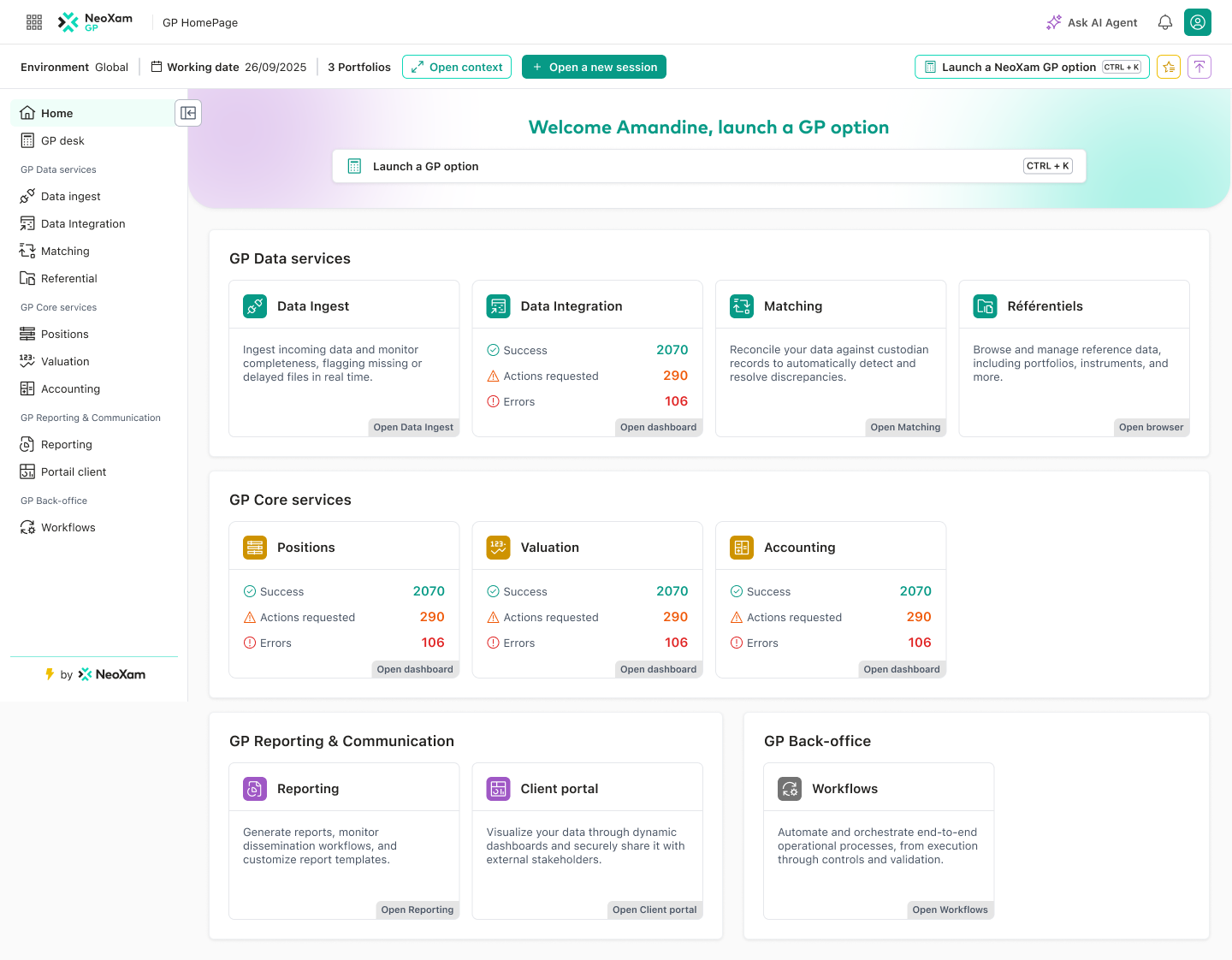Image resolution: width=1232 pixels, height=960 pixels.
Task: Select Valuation in the sidebar
Action: 92,361
